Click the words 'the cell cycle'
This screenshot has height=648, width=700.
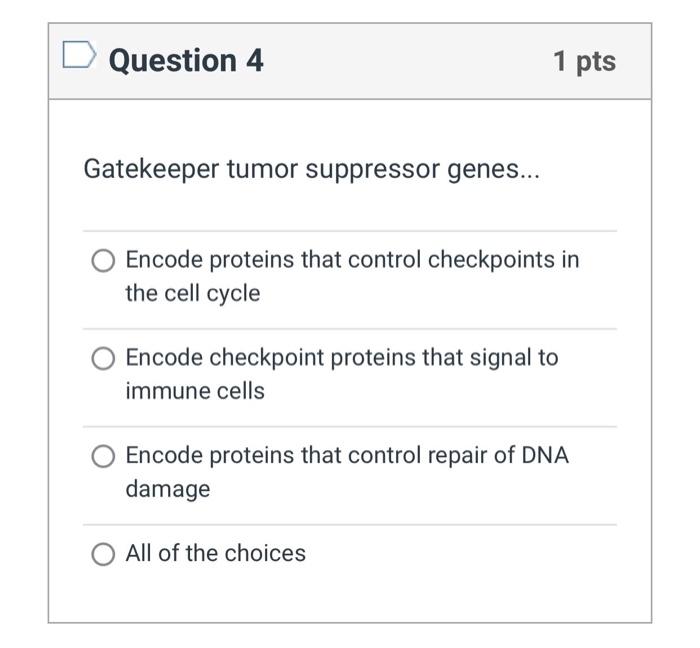(x=192, y=293)
